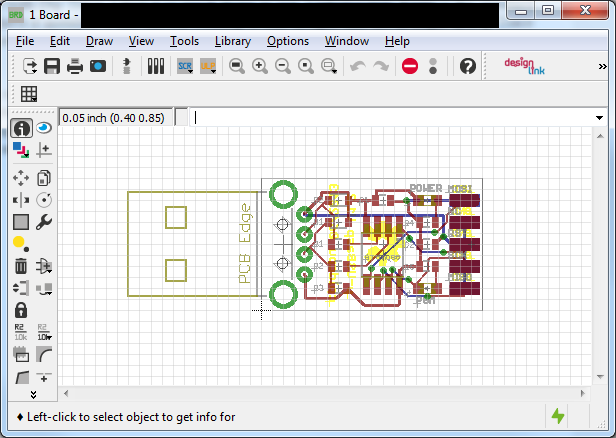The height and width of the screenshot is (438, 616).
Task: Select the Rotate tool
Action: (x=44, y=200)
